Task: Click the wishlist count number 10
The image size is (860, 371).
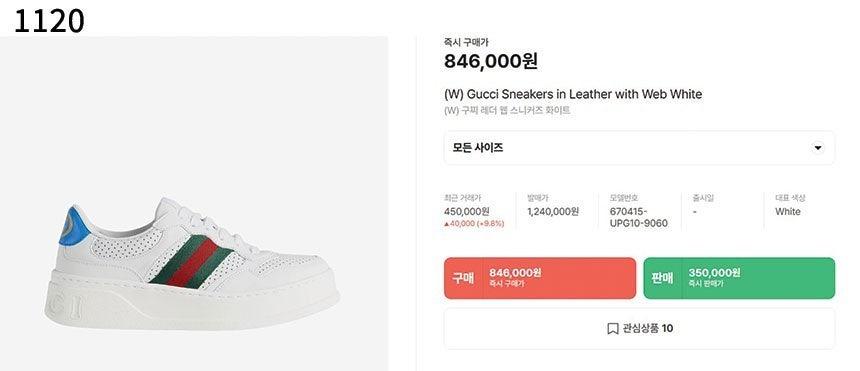Action: click(667, 329)
